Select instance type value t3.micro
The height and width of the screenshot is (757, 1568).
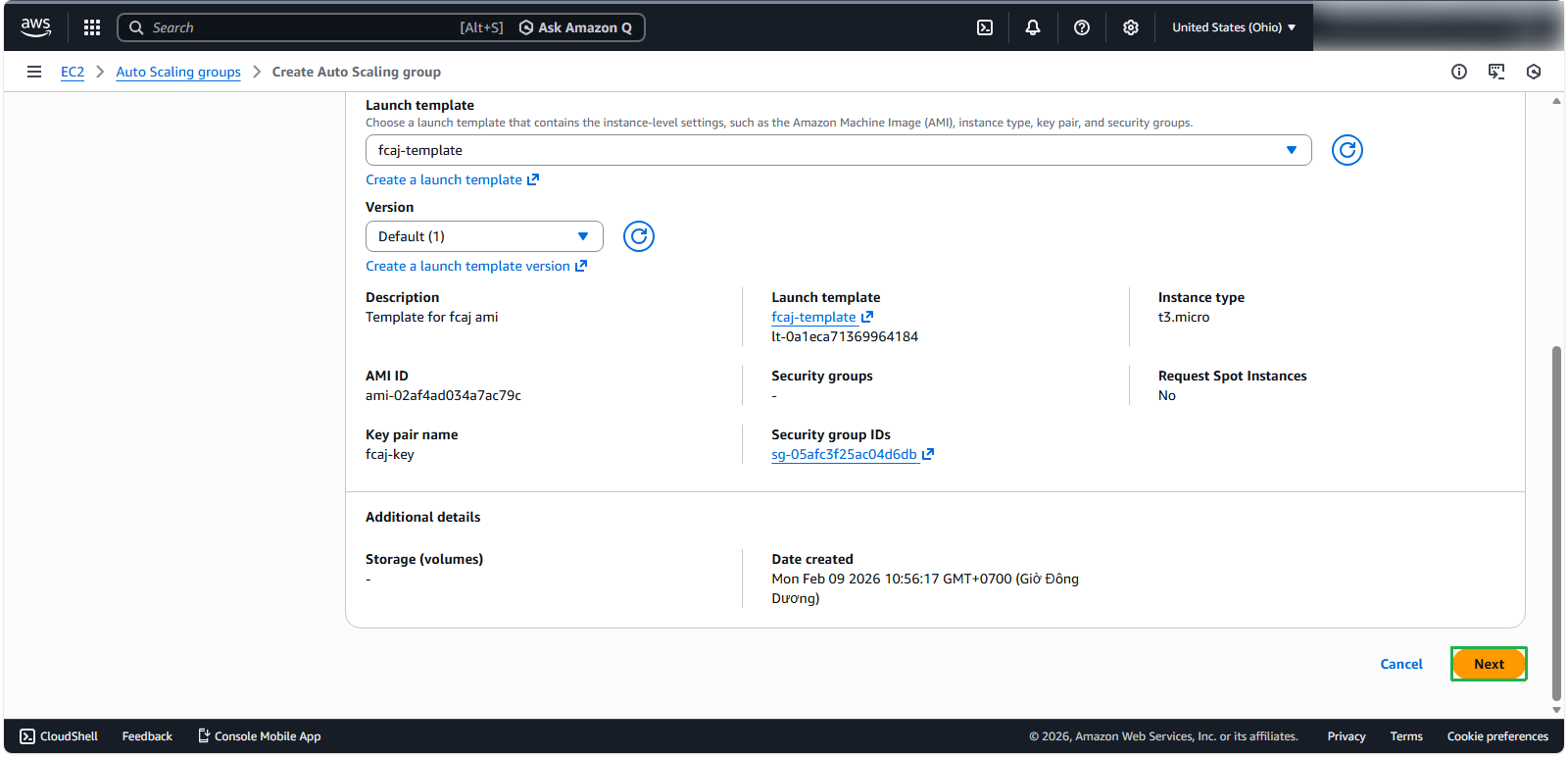(1184, 317)
